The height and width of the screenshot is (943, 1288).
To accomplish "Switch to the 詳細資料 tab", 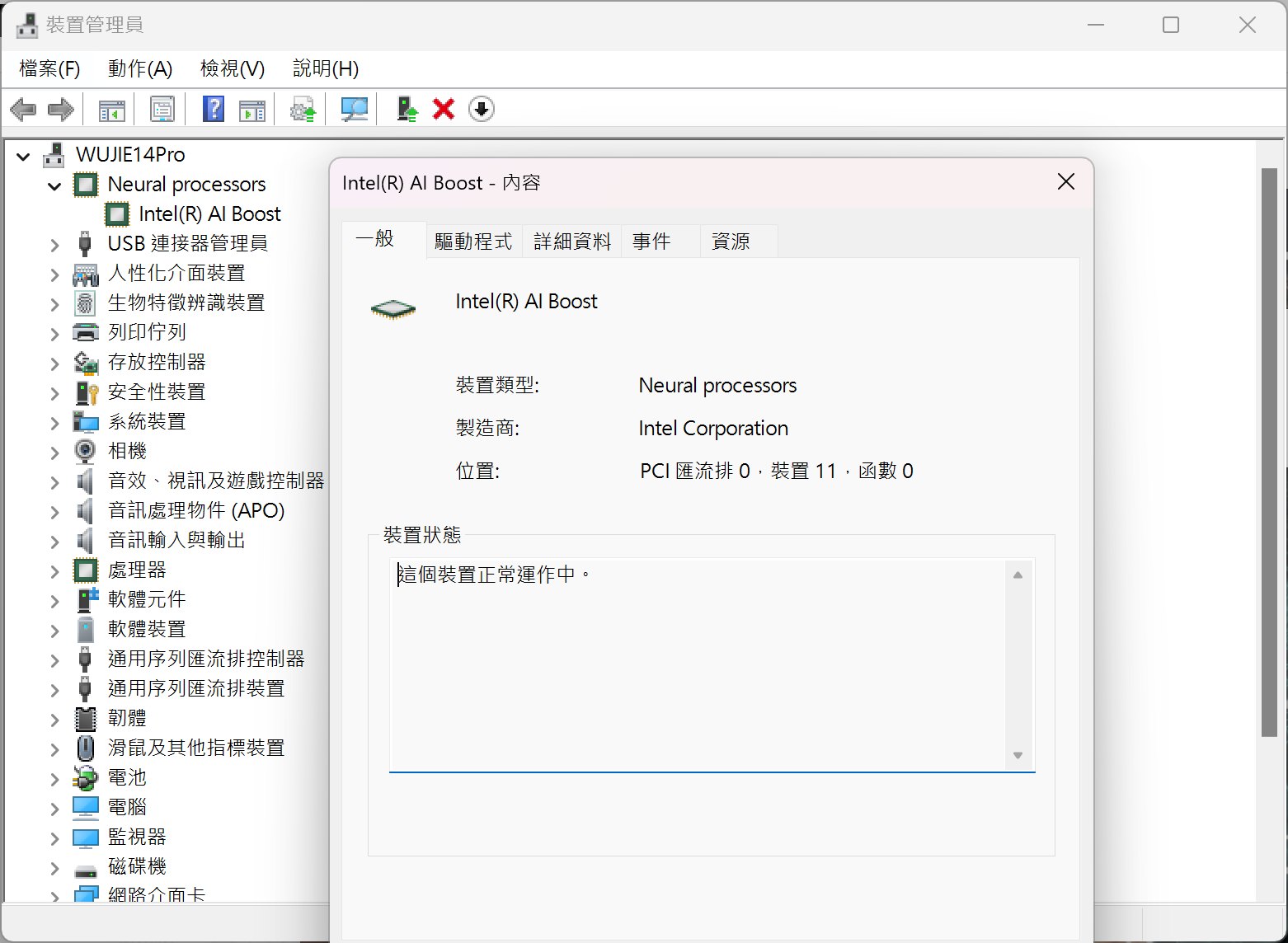I will click(x=572, y=242).
